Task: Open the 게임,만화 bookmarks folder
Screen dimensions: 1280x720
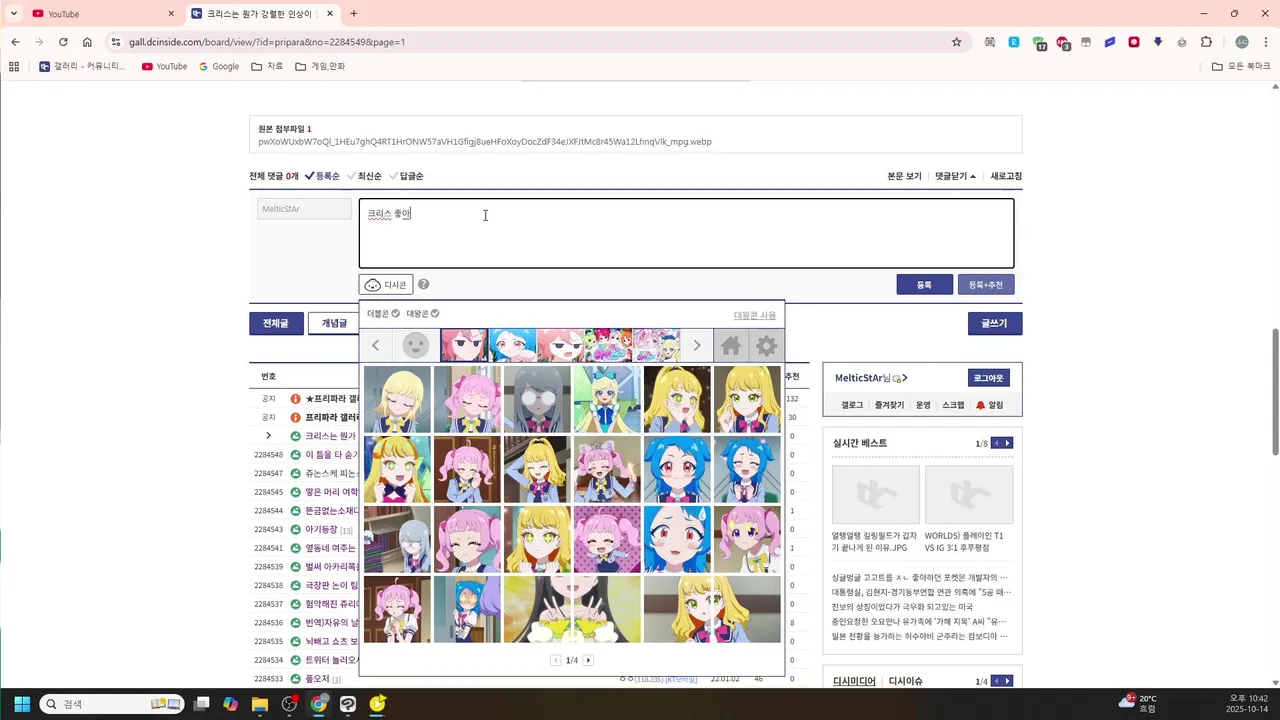Action: click(320, 66)
